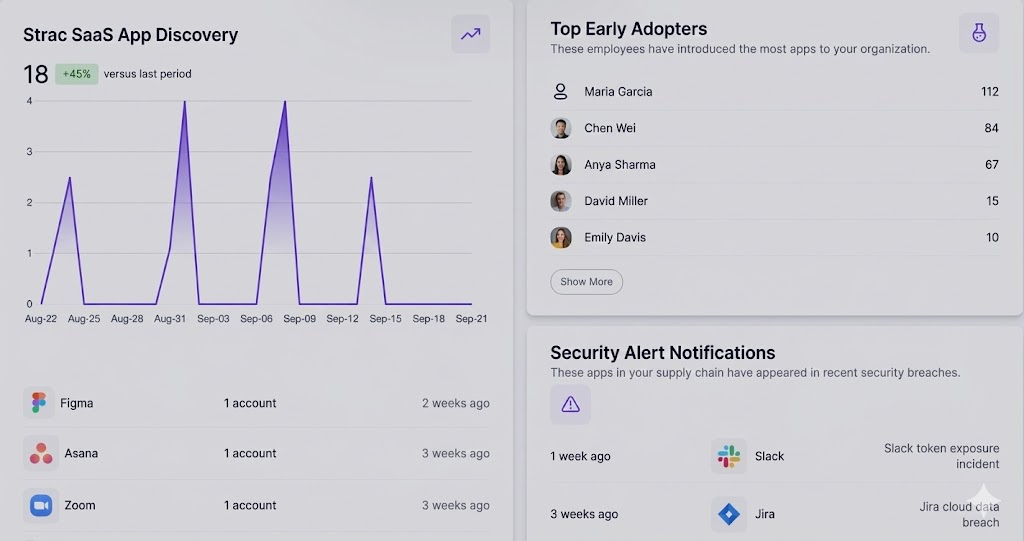Click '2 weeks ago' in the Figma row
The image size is (1024, 541).
pyautogui.click(x=455, y=403)
